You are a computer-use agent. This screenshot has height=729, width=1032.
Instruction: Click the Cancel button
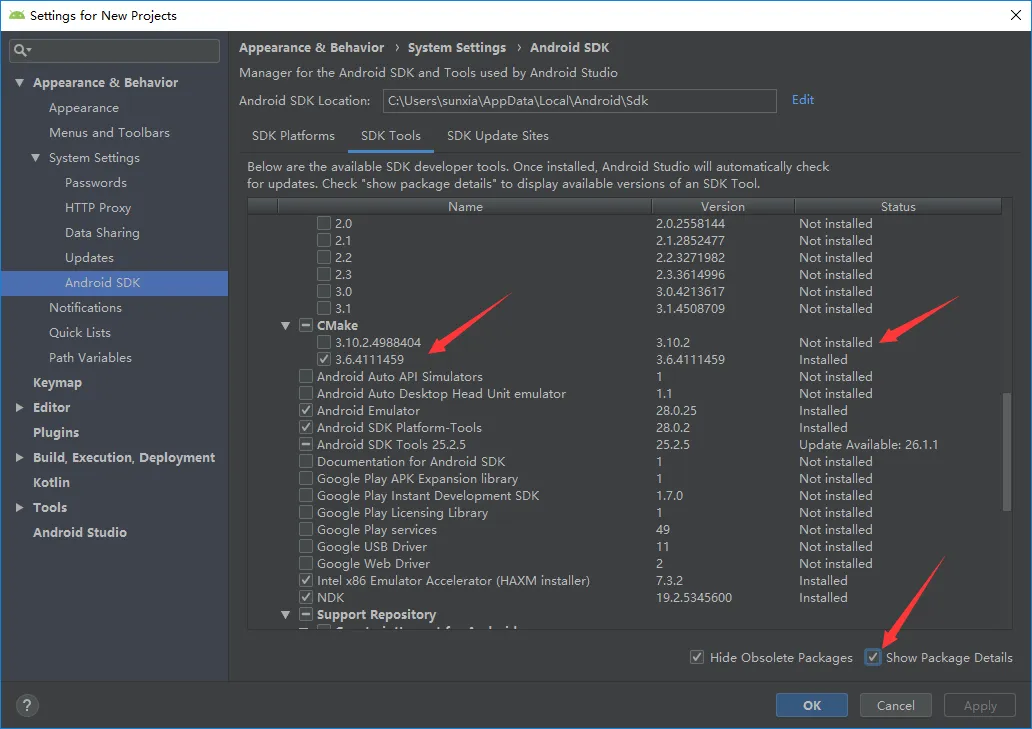coord(895,705)
